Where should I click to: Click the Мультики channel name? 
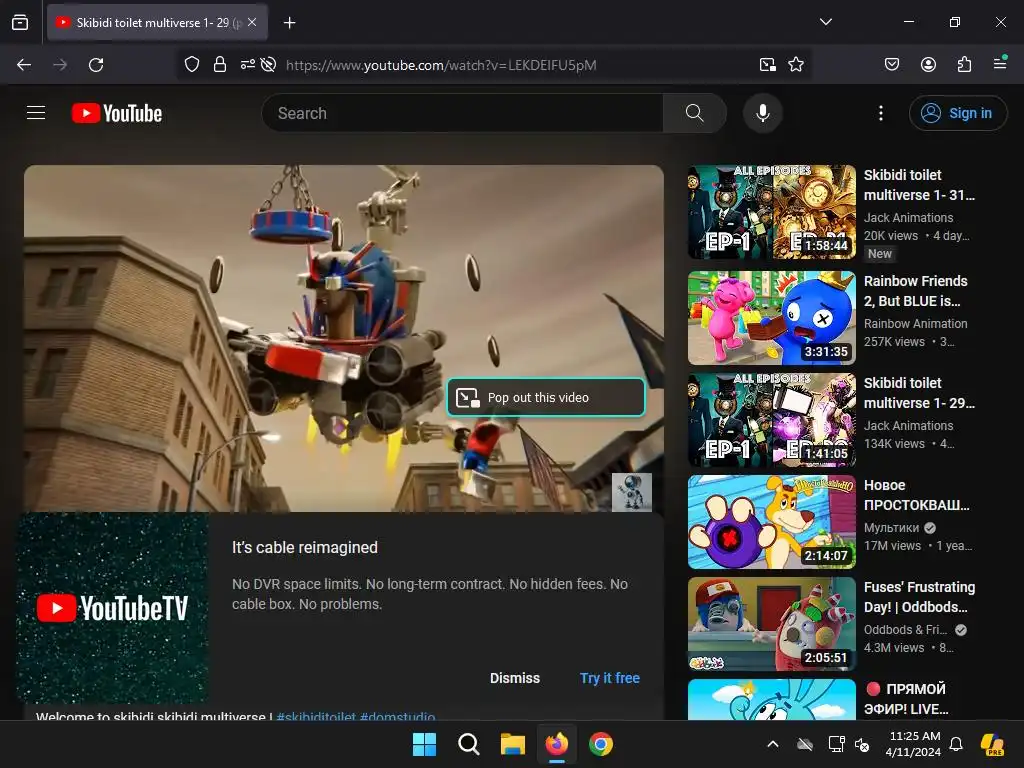[891, 528]
